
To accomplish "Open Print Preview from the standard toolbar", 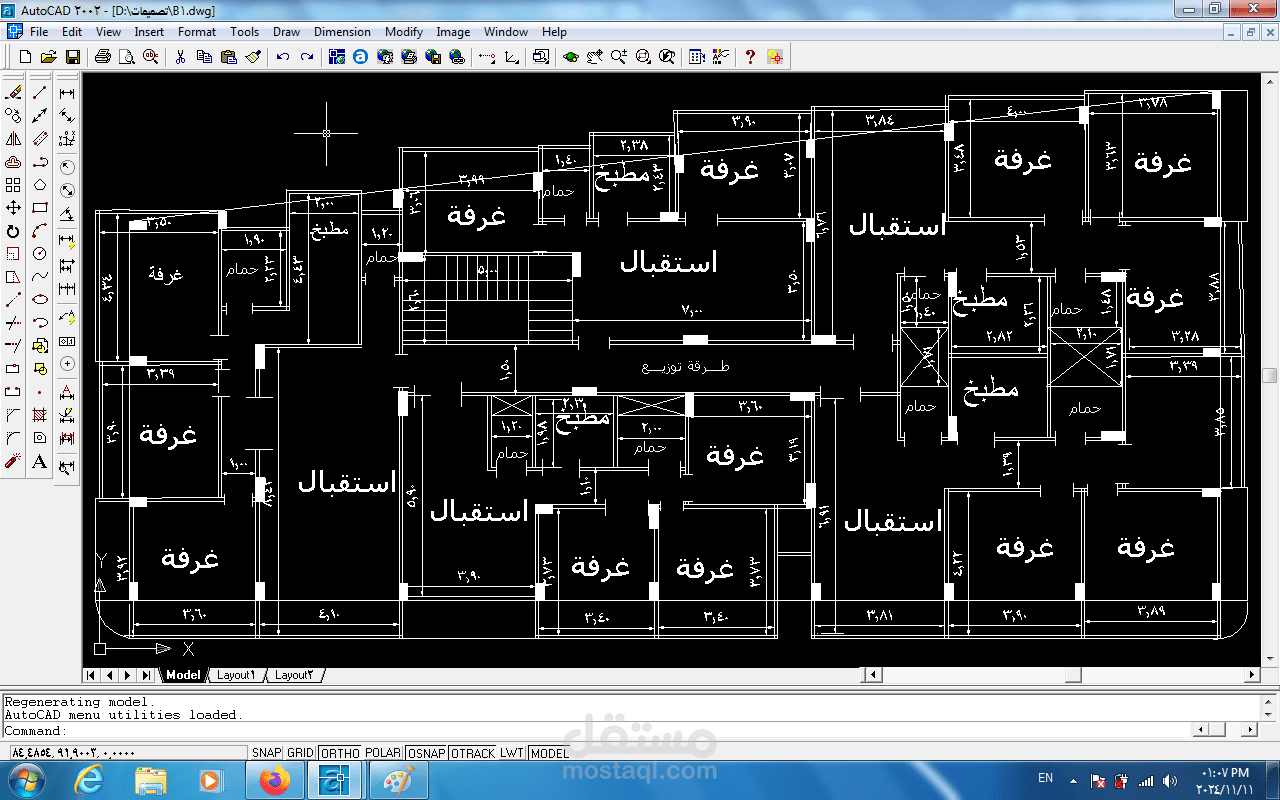I will (x=127, y=57).
